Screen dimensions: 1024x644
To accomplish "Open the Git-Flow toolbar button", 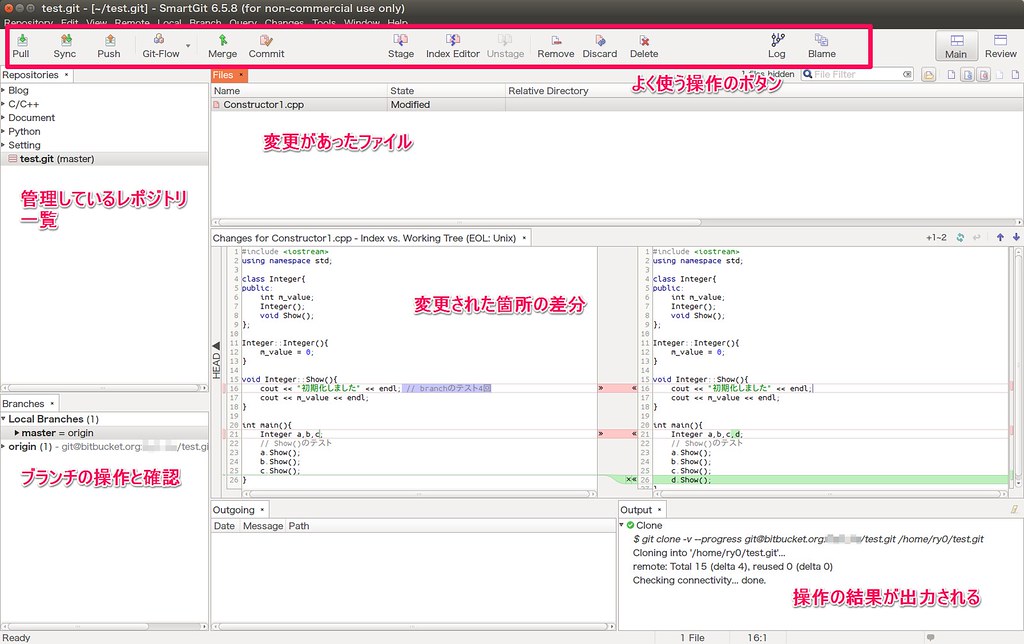I will point(161,46).
